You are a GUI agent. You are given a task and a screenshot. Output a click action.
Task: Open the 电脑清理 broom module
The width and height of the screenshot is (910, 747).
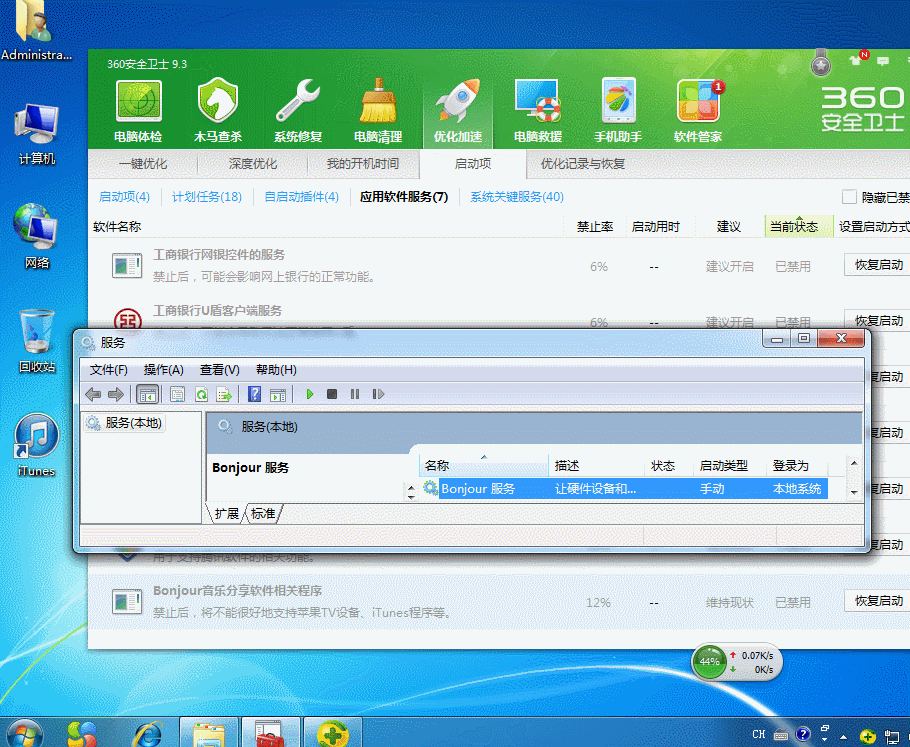click(378, 111)
